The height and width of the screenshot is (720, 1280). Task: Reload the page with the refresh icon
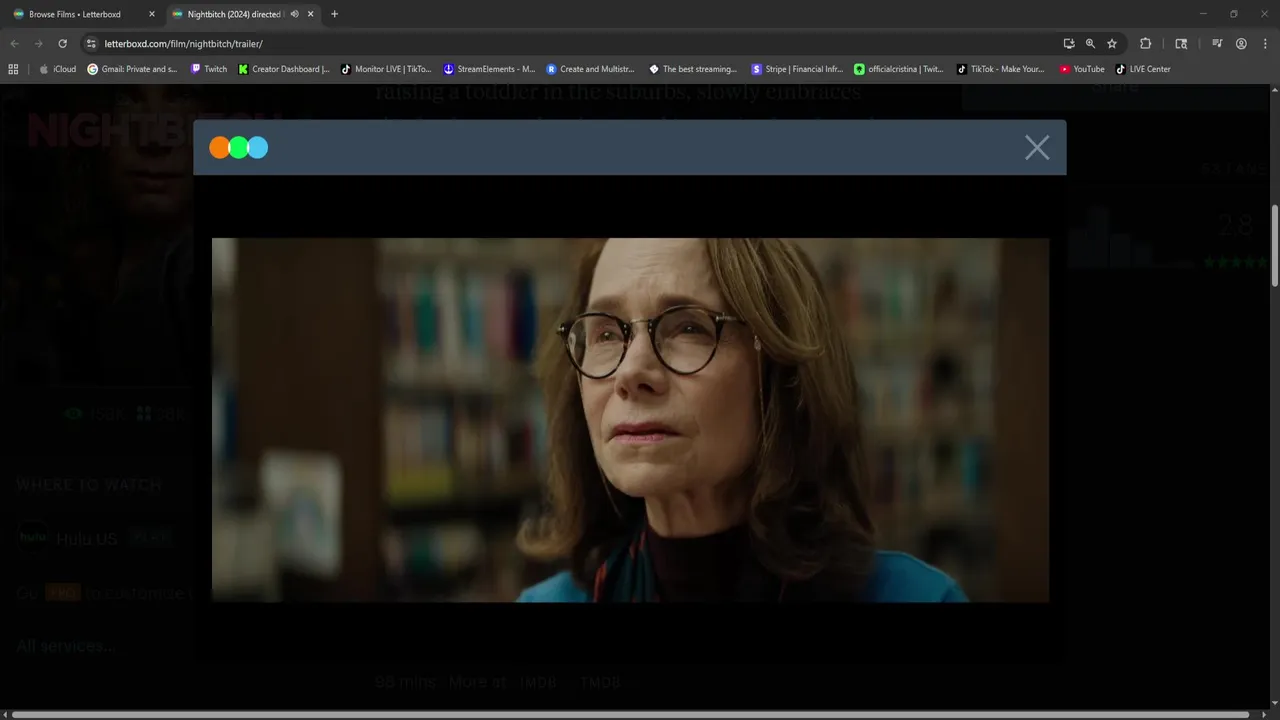[63, 44]
